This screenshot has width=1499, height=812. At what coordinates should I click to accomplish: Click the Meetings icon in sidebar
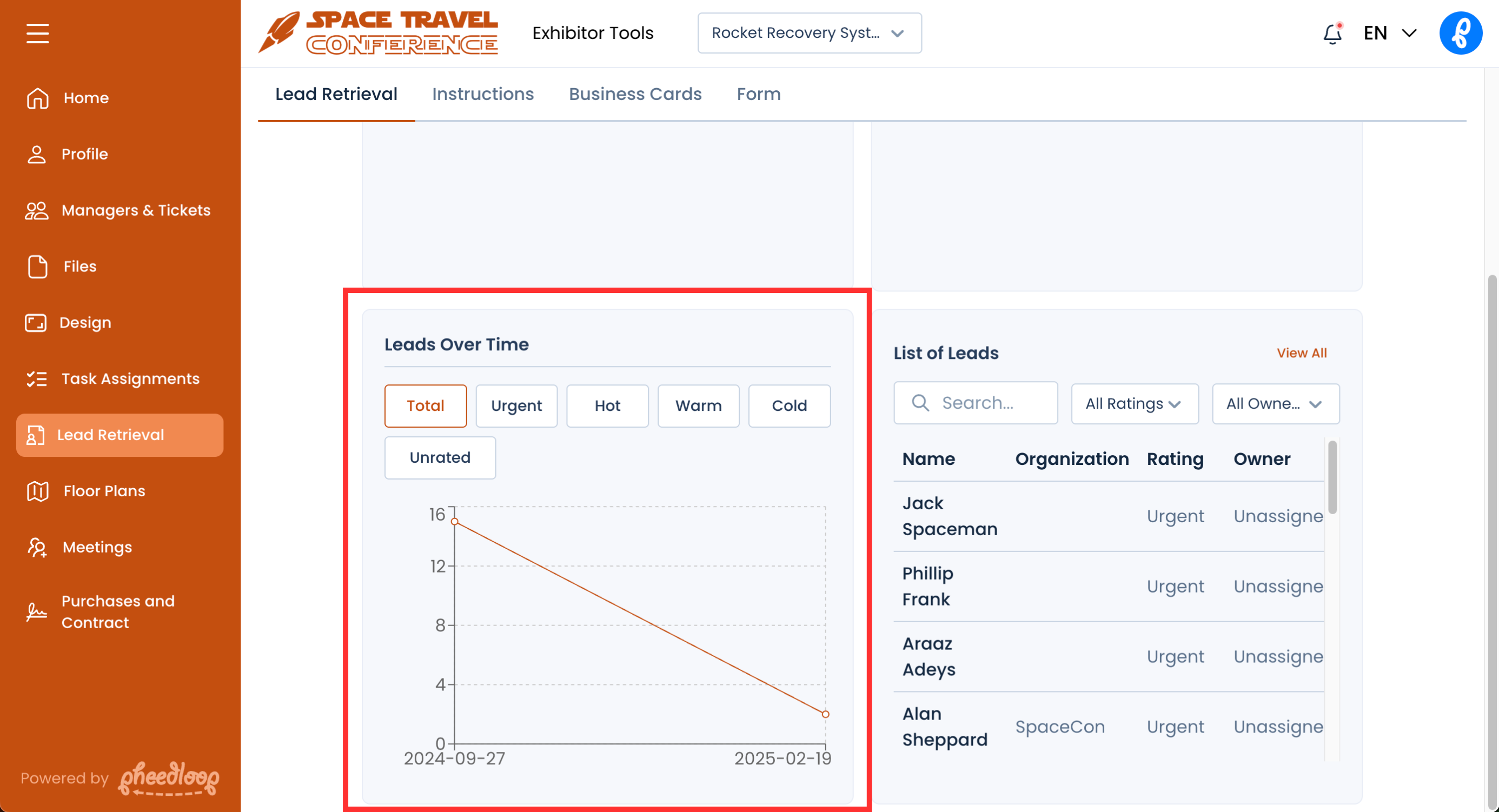click(37, 547)
